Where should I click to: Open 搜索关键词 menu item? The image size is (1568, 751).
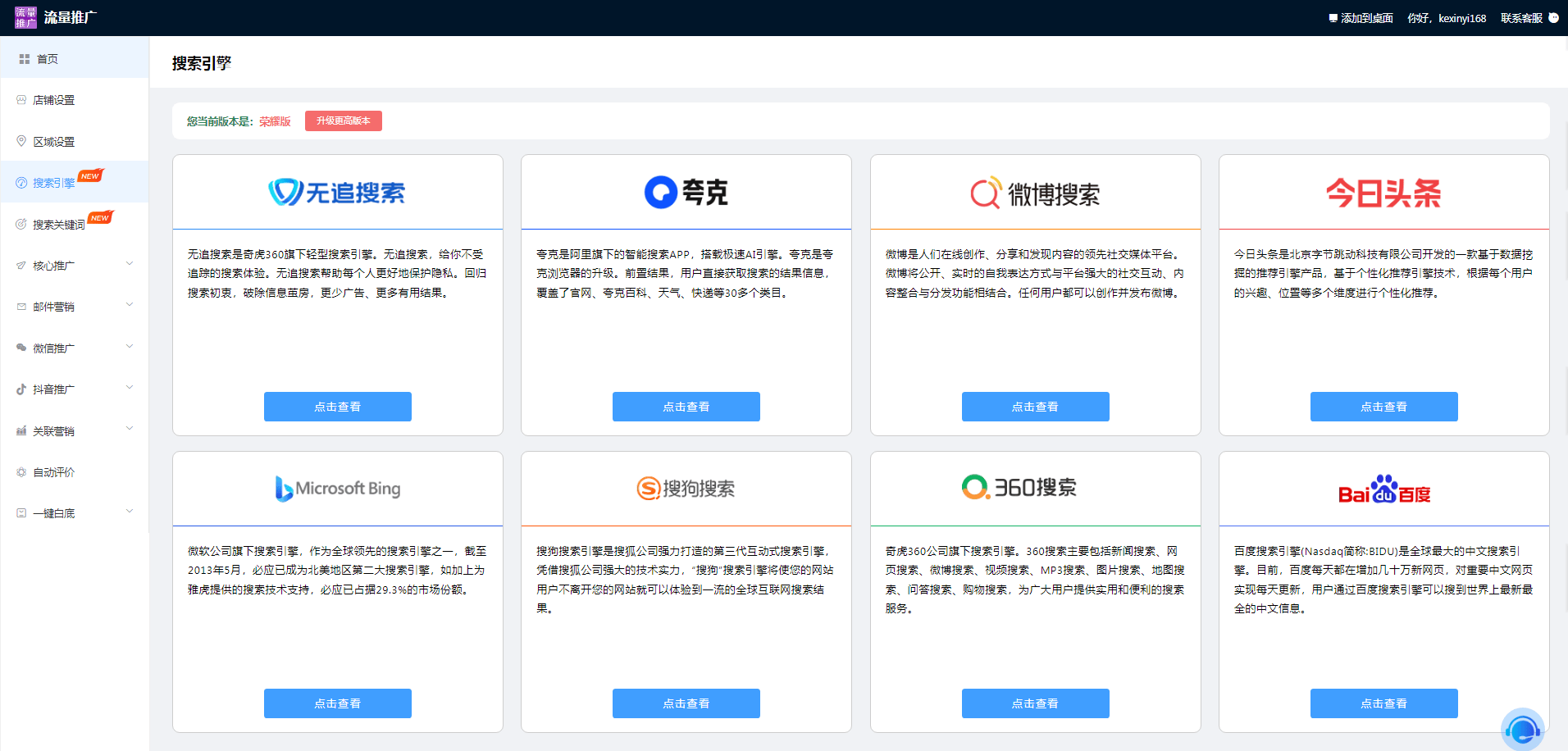[75, 225]
